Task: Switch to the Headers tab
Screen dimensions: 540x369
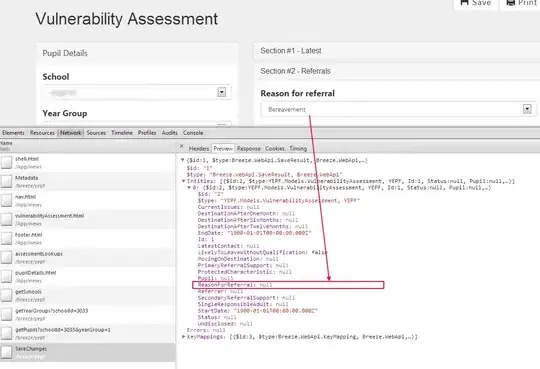Action: (199, 148)
